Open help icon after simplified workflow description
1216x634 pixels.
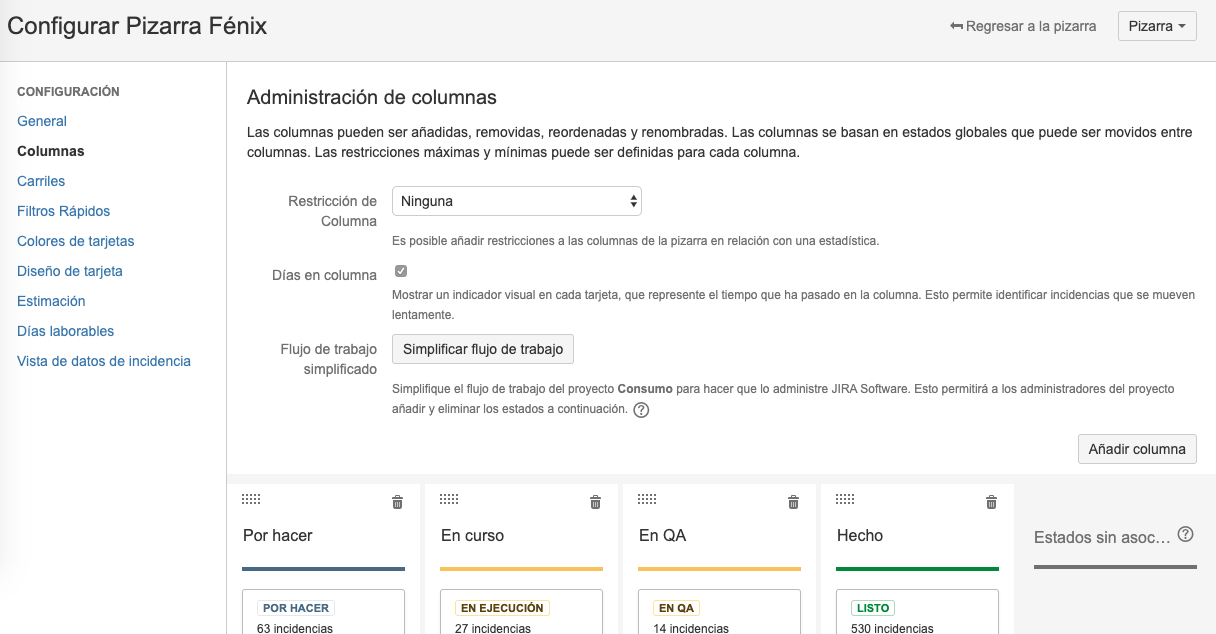642,410
